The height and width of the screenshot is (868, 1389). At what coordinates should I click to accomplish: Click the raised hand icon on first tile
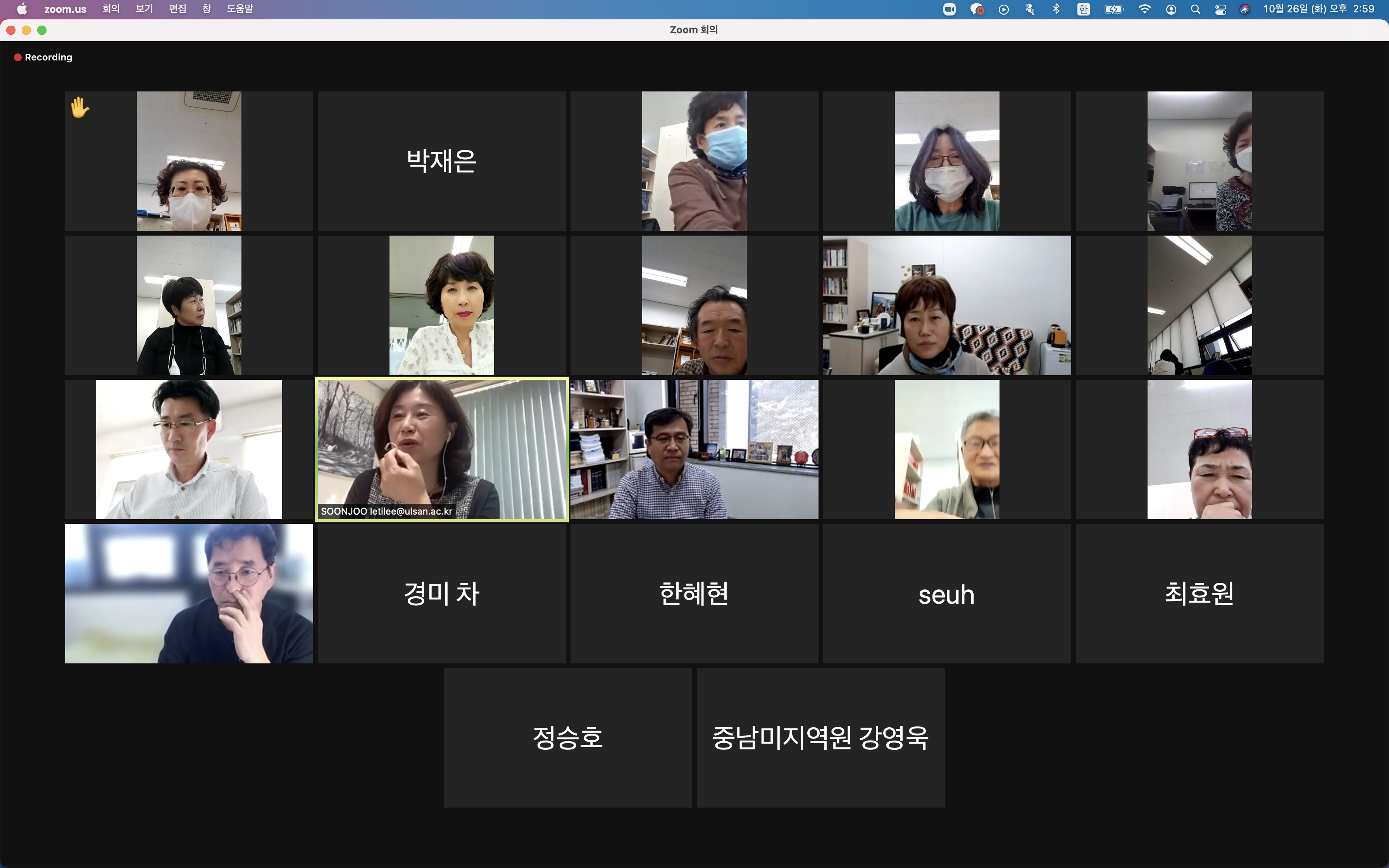coord(80,107)
